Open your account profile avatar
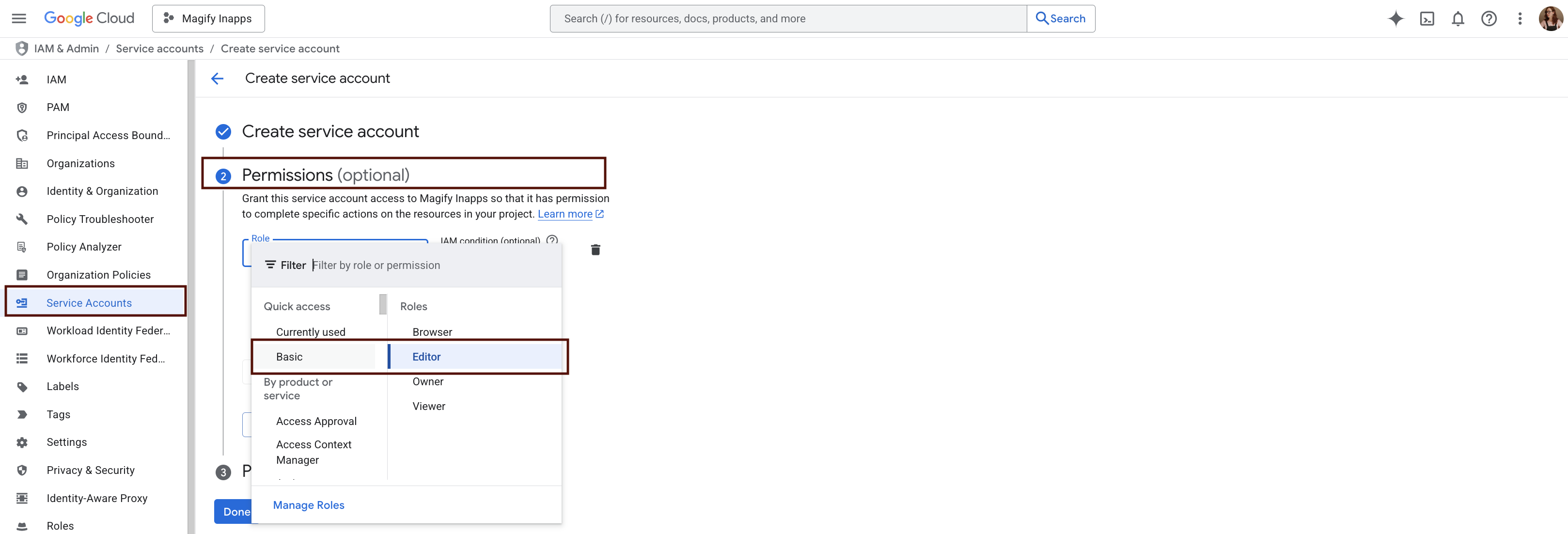Screen dimensions: 1568x534 [1550, 18]
